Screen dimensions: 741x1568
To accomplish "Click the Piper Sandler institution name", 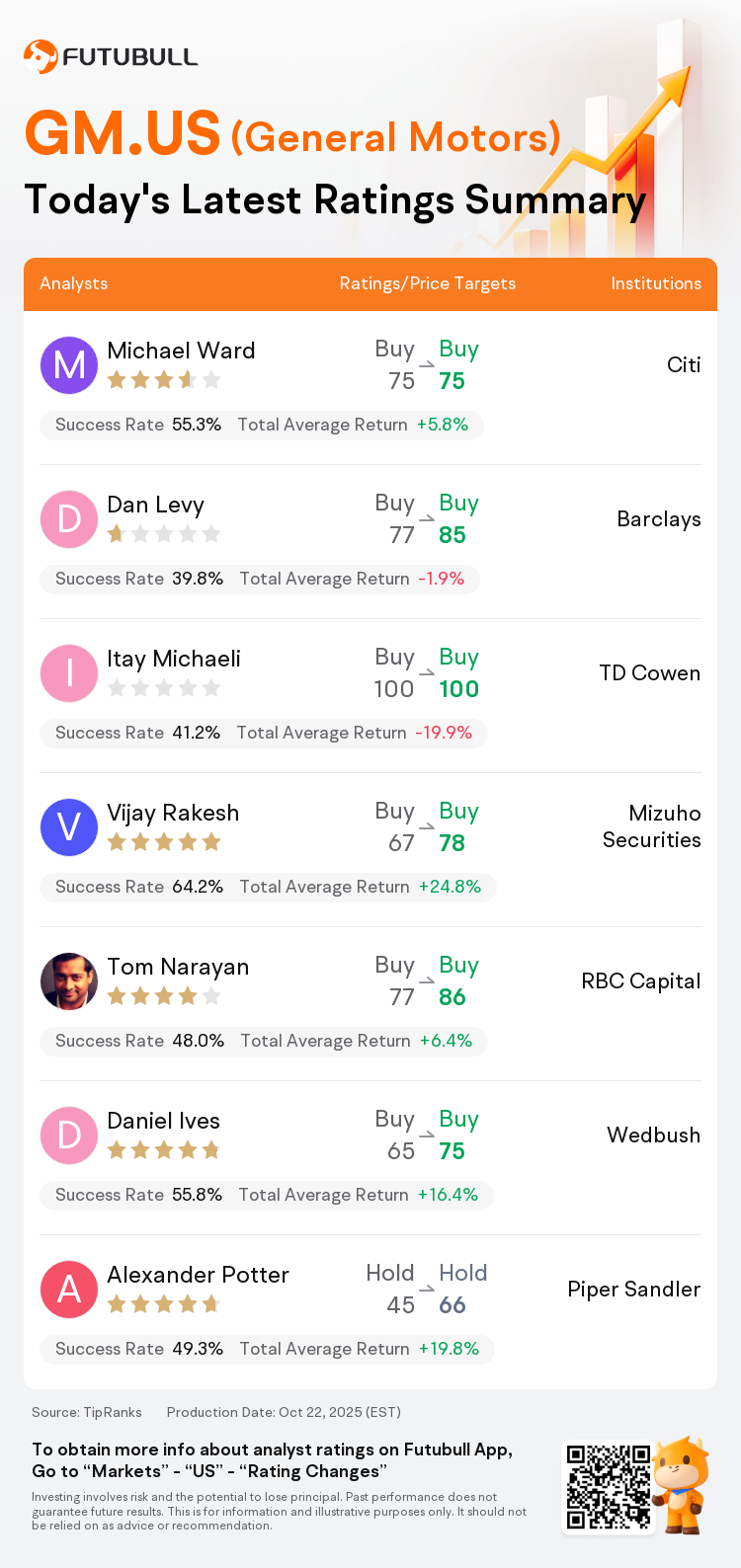I will point(633,1289).
